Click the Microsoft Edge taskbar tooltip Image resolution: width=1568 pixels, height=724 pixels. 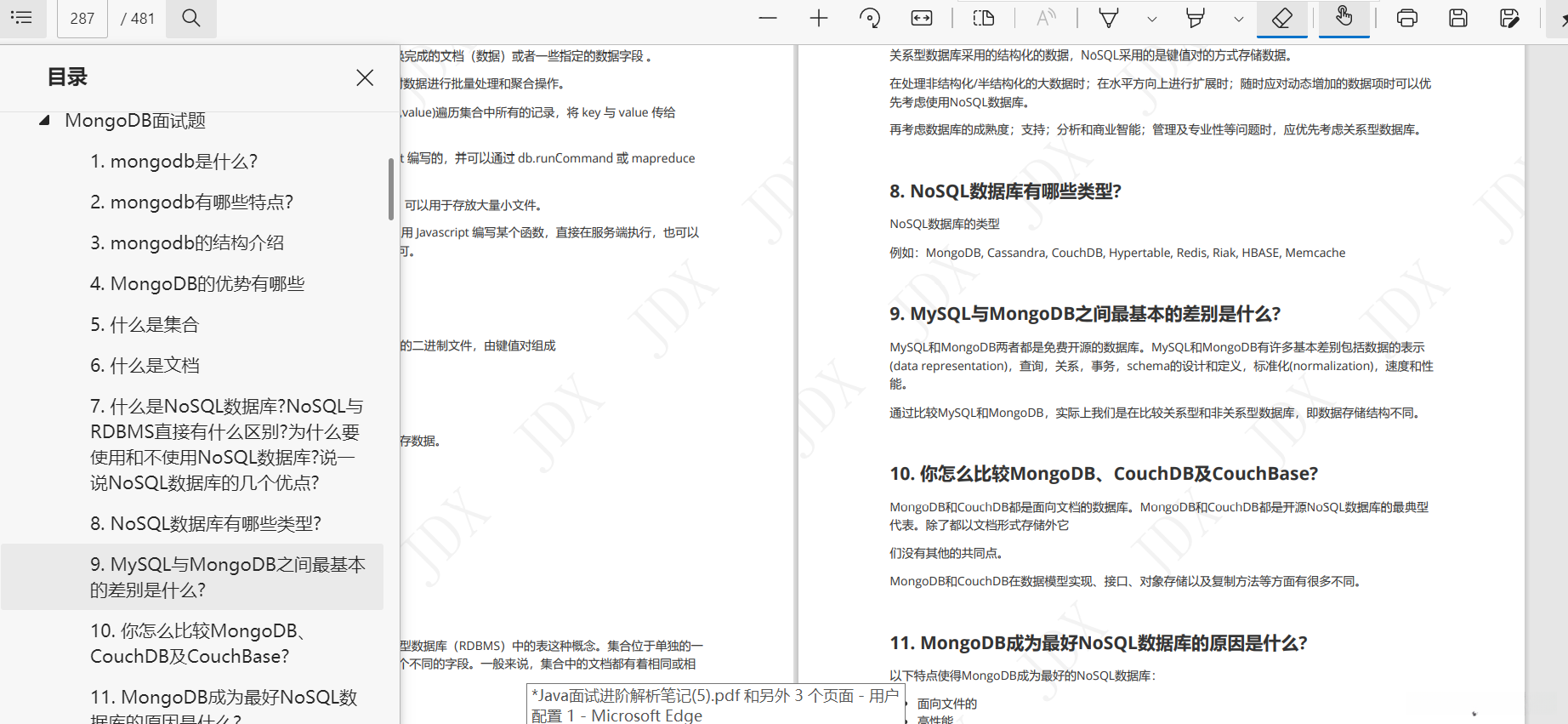[715, 704]
